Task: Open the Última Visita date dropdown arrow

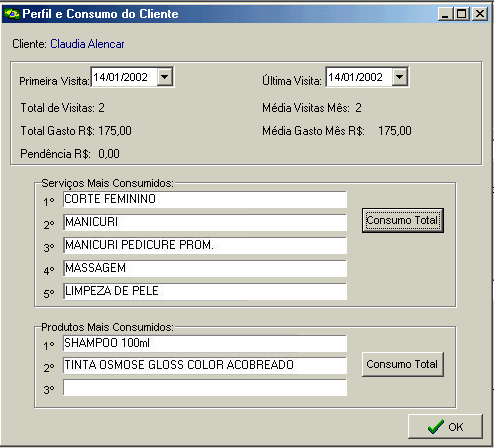Action: click(x=400, y=77)
